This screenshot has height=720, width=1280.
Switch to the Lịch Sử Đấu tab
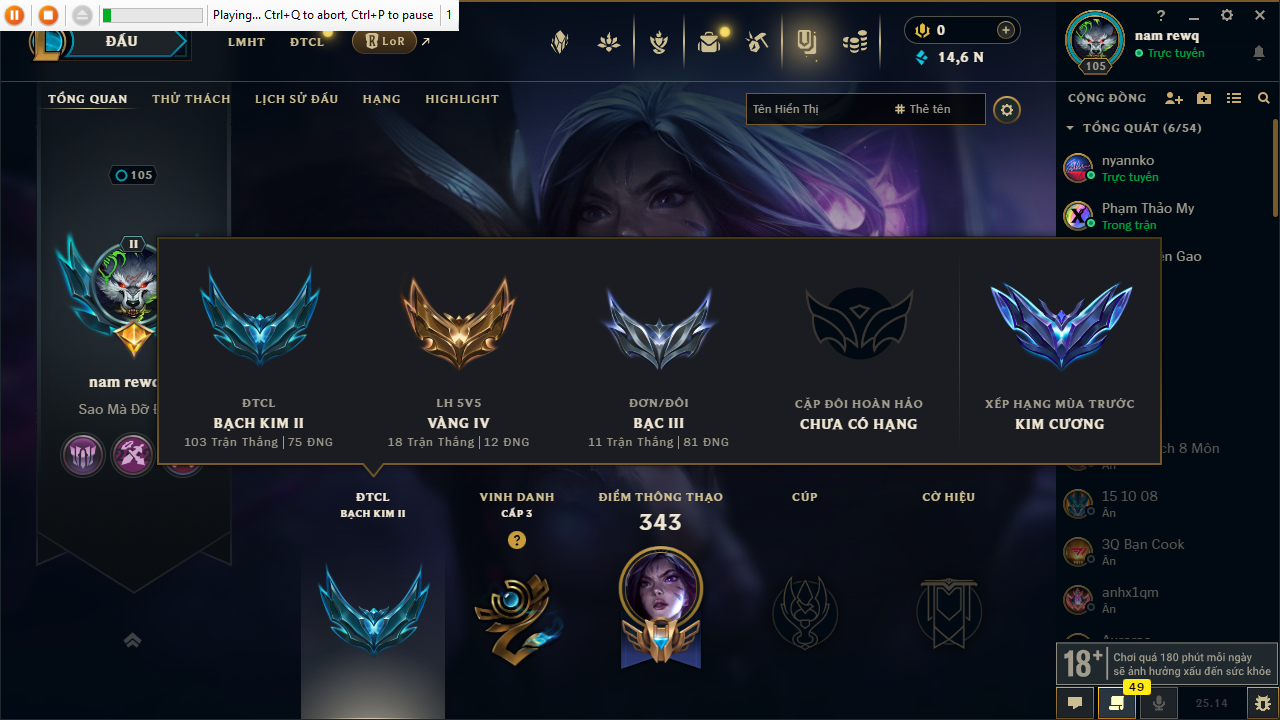coord(296,99)
